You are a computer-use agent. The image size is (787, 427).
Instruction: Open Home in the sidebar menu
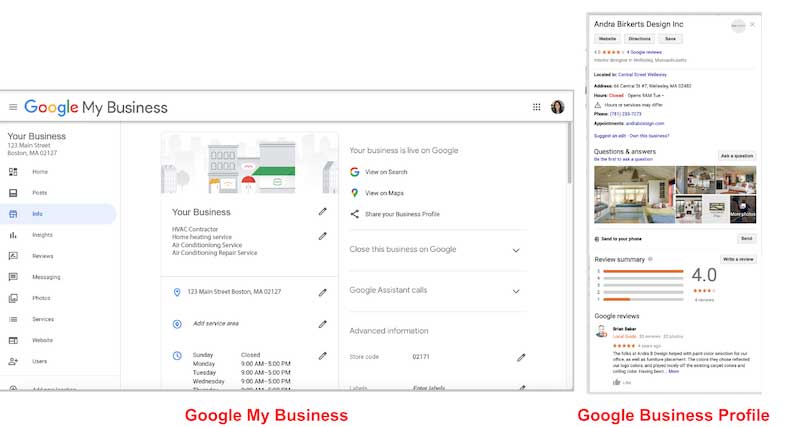[x=40, y=172]
